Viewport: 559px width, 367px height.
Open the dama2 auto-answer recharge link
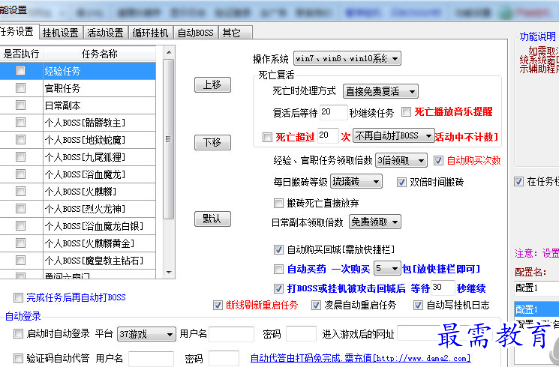tap(360, 358)
